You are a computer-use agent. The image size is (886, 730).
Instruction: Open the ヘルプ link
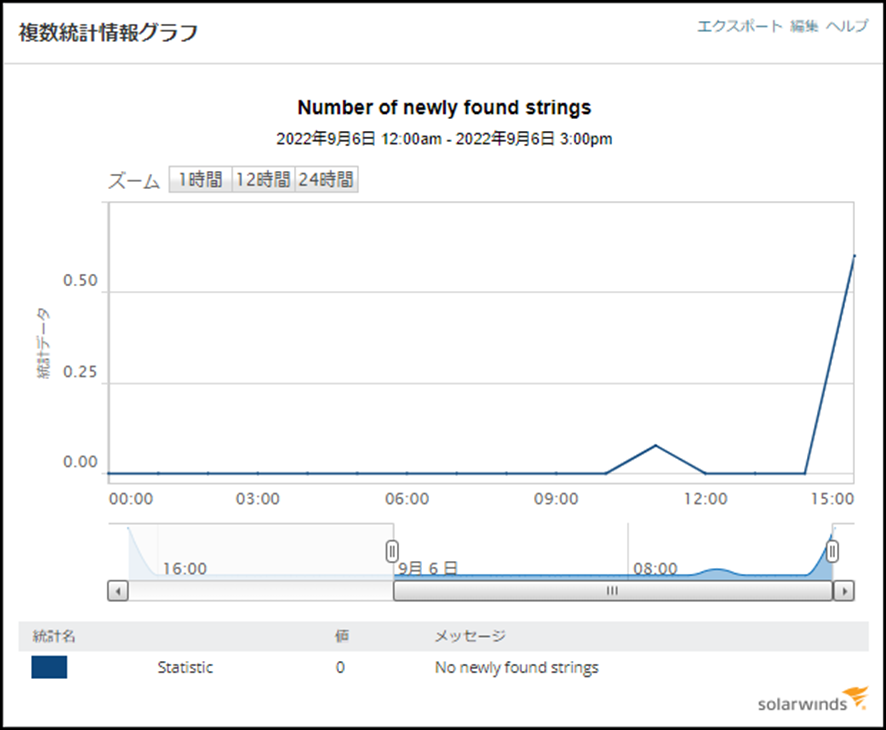(847, 26)
